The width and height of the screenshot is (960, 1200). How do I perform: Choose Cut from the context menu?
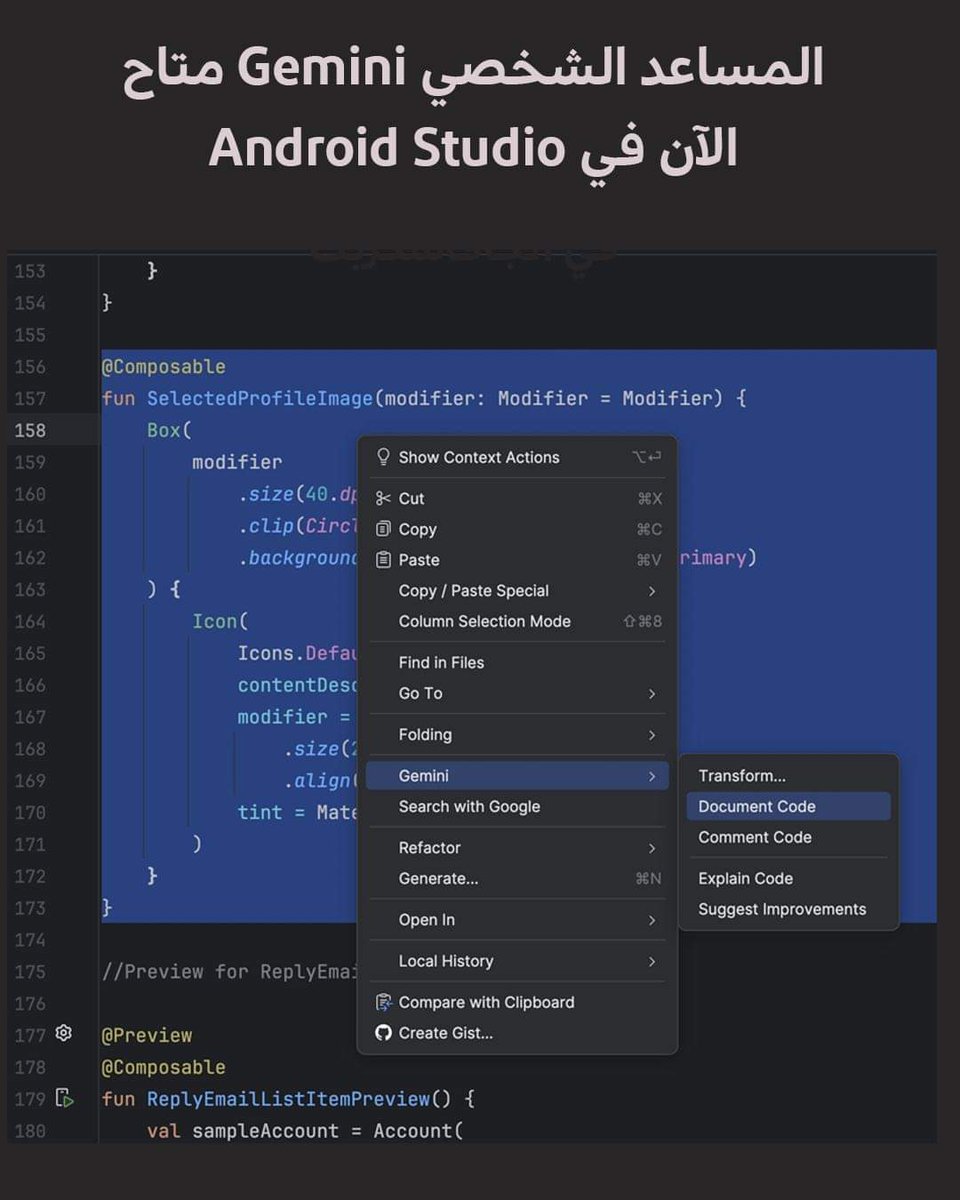[x=517, y=498]
